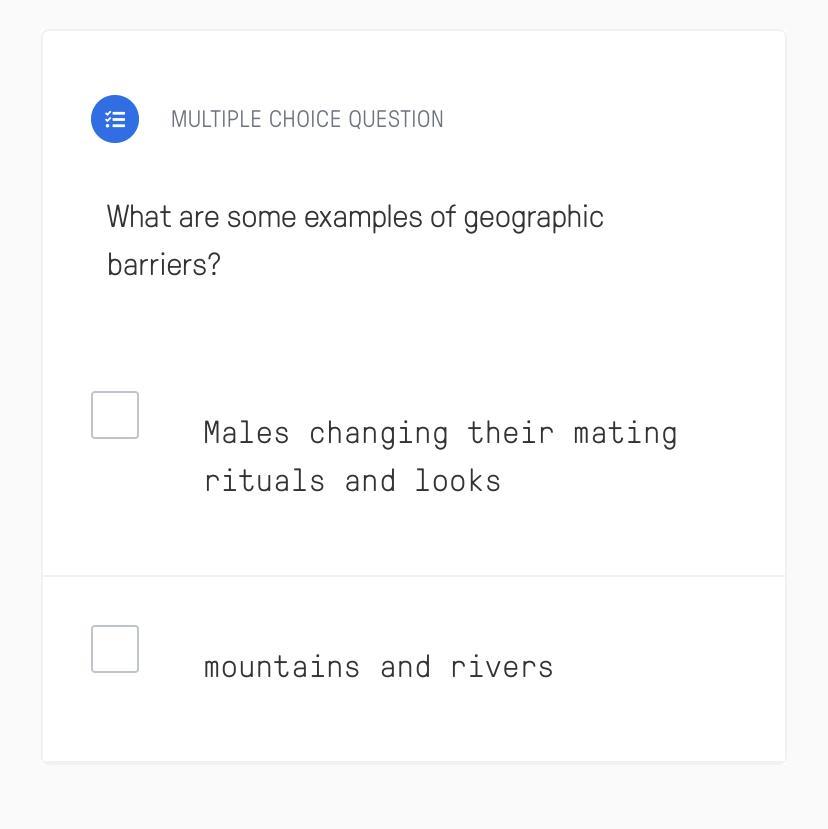Screen dimensions: 828x829
Task: Click the word 'mountains' in second answer
Action: click(281, 667)
